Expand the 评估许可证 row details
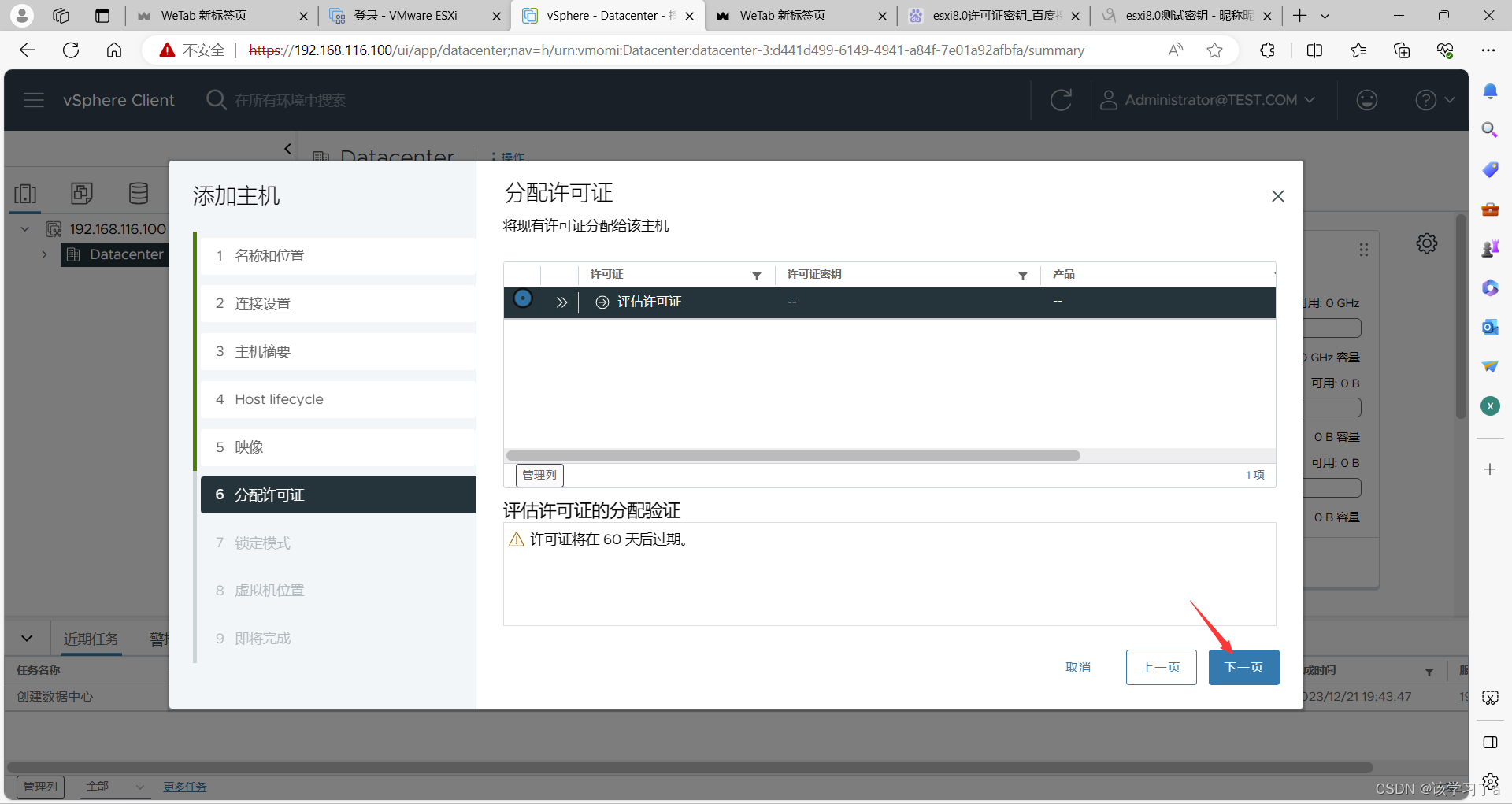Screen dimensions: 1512x804 [x=561, y=302]
